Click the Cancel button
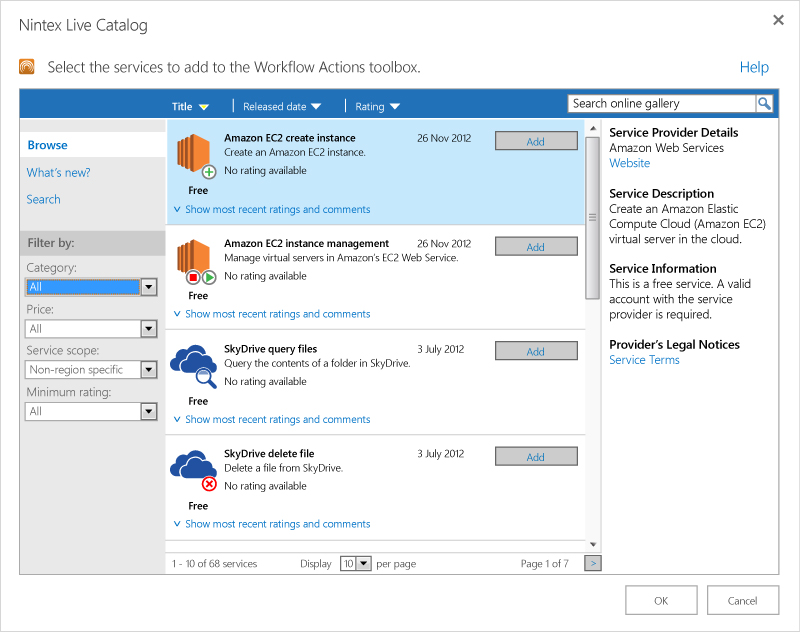 tap(743, 600)
